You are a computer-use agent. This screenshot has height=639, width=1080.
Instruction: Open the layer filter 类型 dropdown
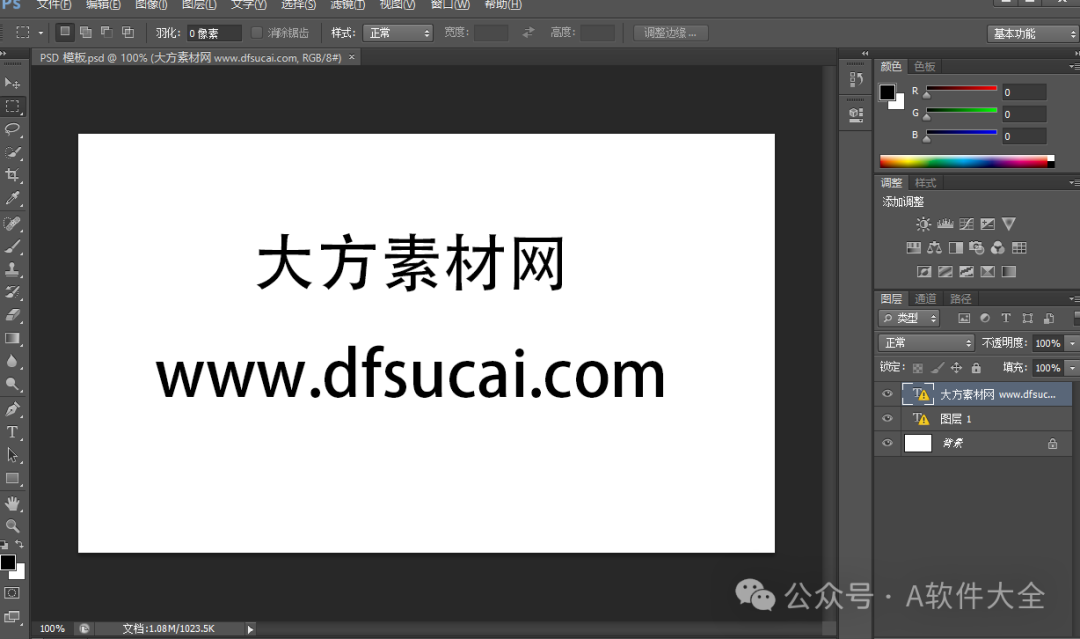(908, 317)
